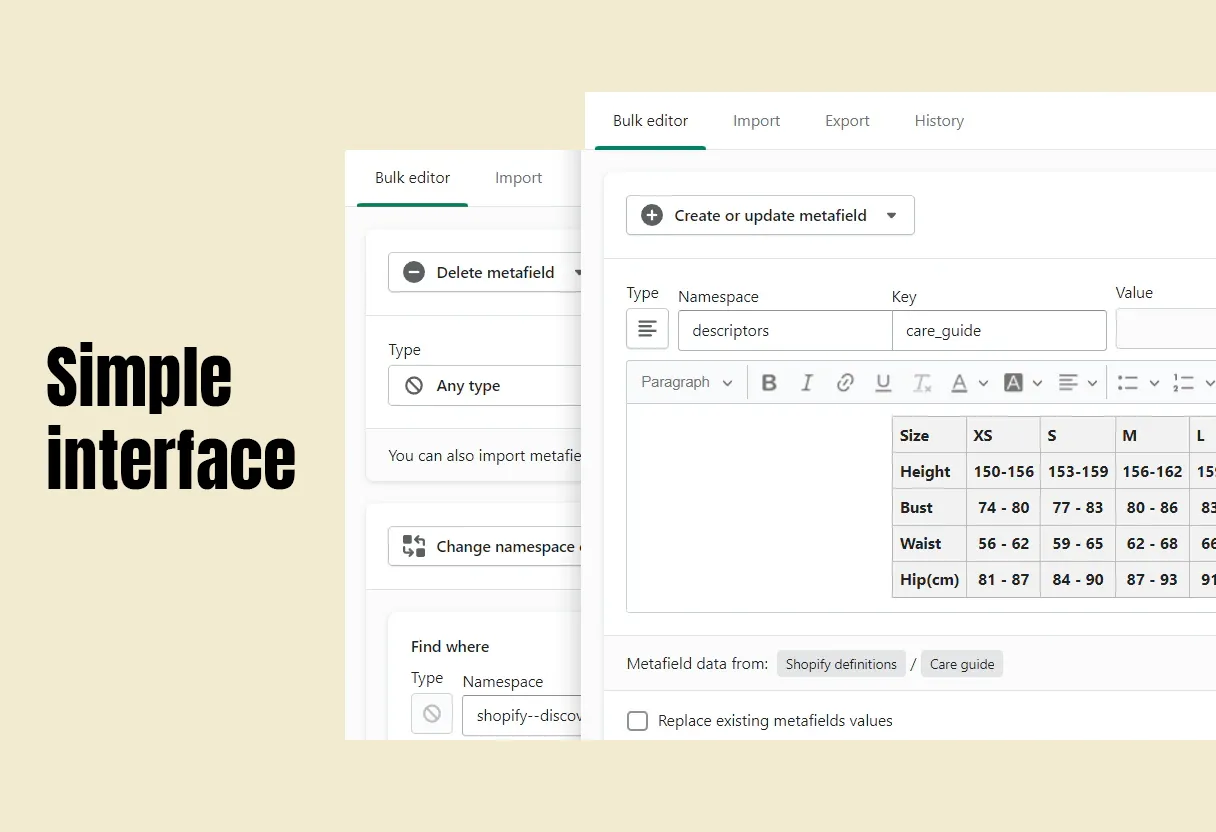
Task: Click the numbered list icon
Action: click(1184, 383)
